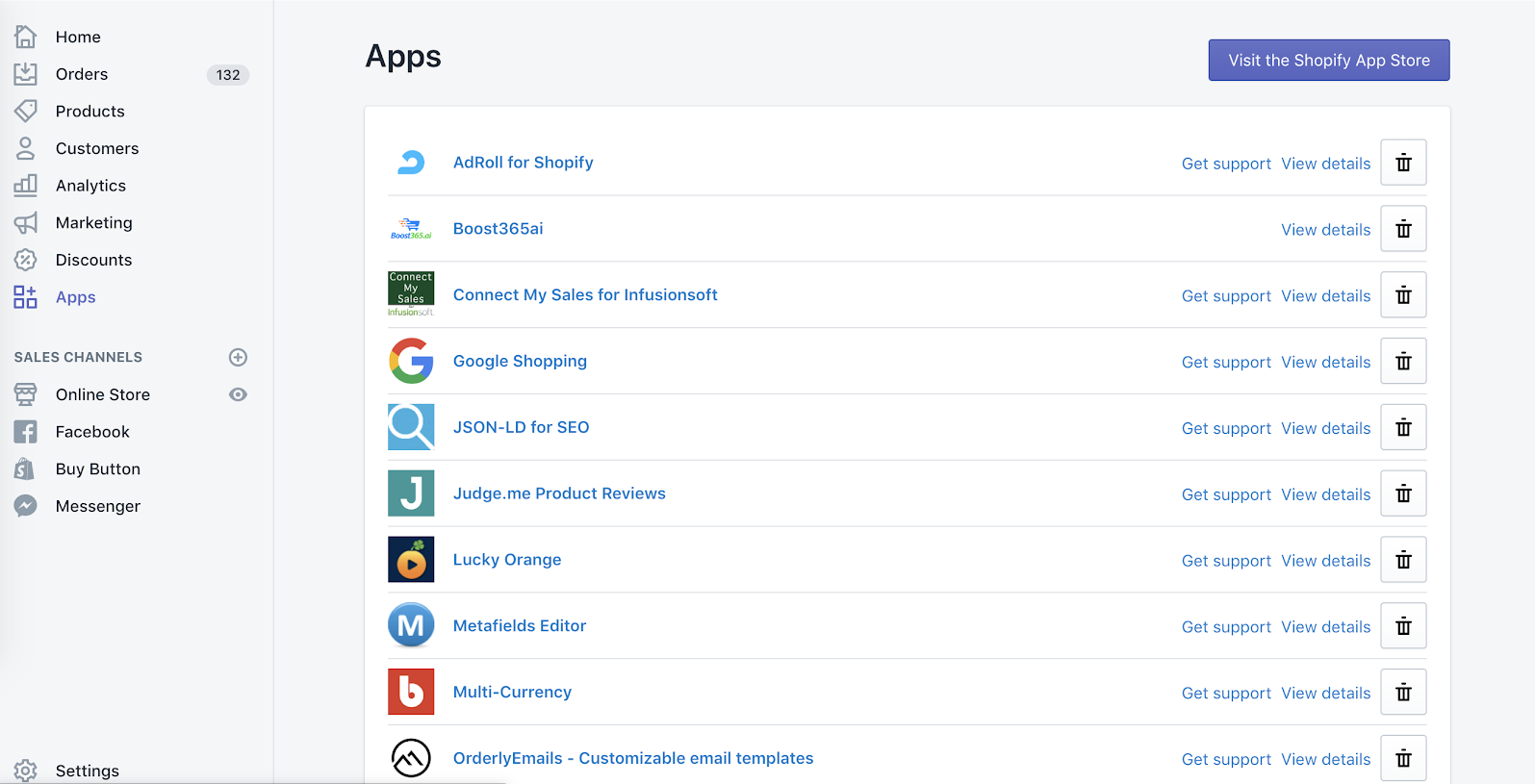
Task: Delete Judge.me Product Reviews app
Action: coord(1403,493)
